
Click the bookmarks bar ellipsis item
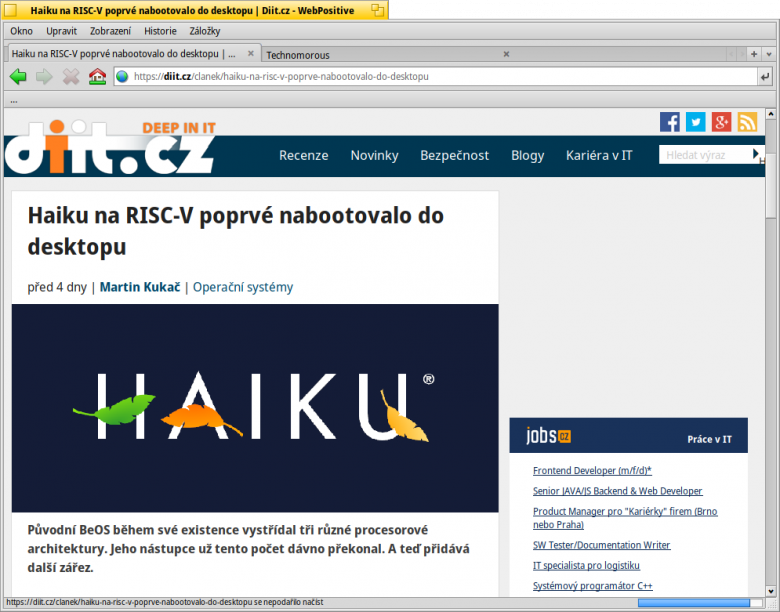click(13, 101)
